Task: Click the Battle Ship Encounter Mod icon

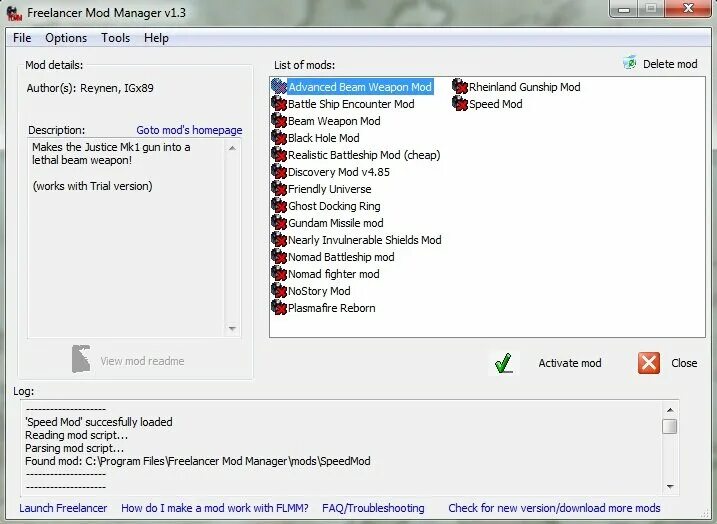Action: coord(279,103)
